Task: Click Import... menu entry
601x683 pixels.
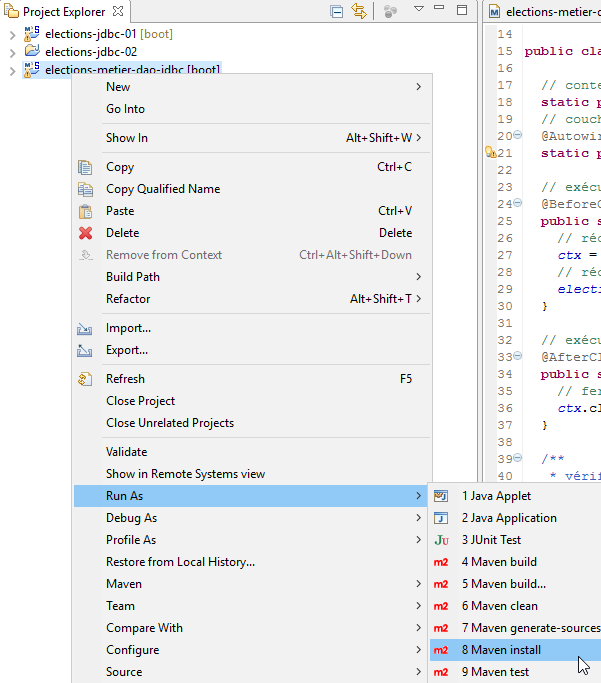Action: pos(128,328)
